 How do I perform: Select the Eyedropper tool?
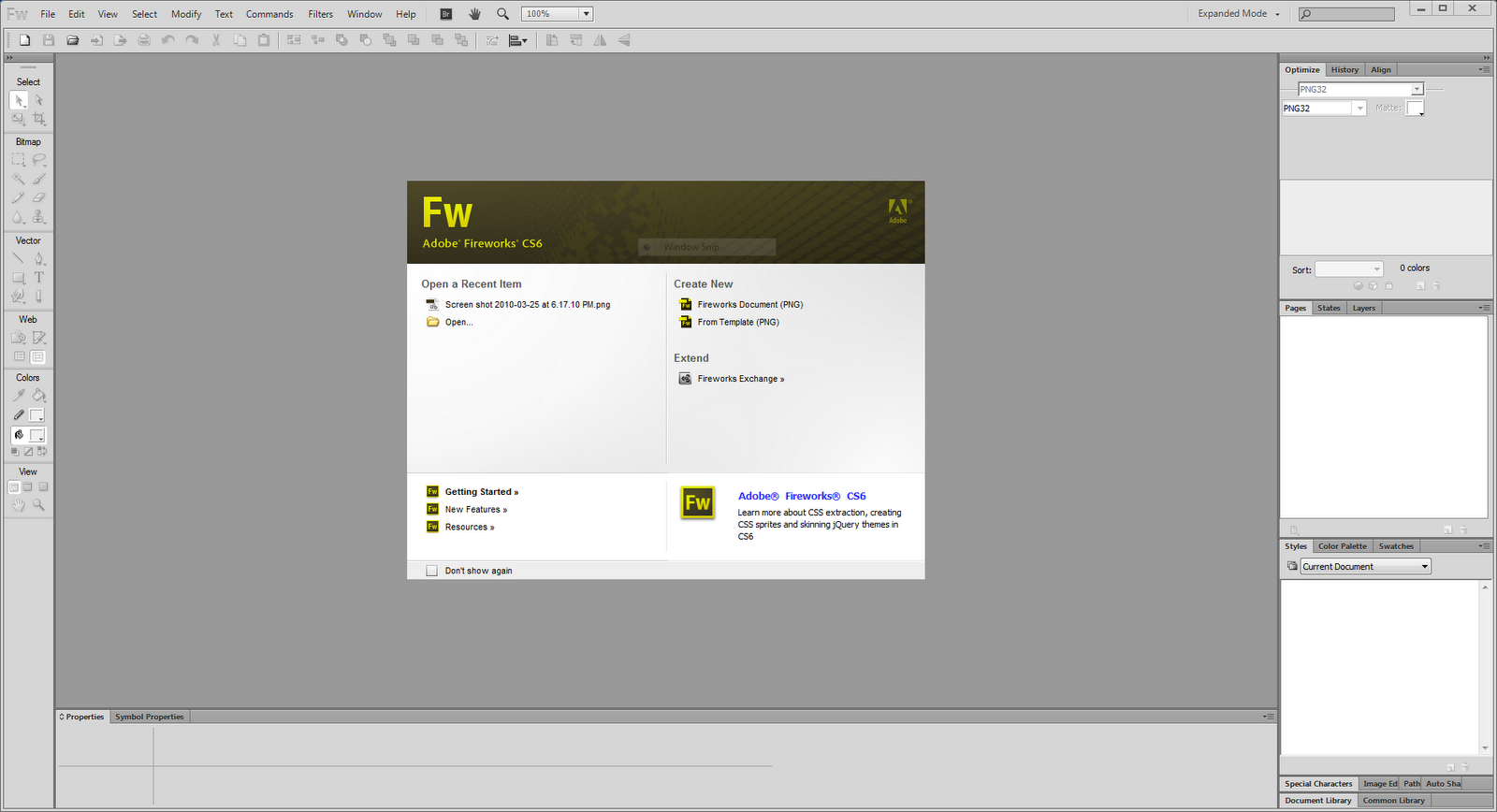click(19, 396)
